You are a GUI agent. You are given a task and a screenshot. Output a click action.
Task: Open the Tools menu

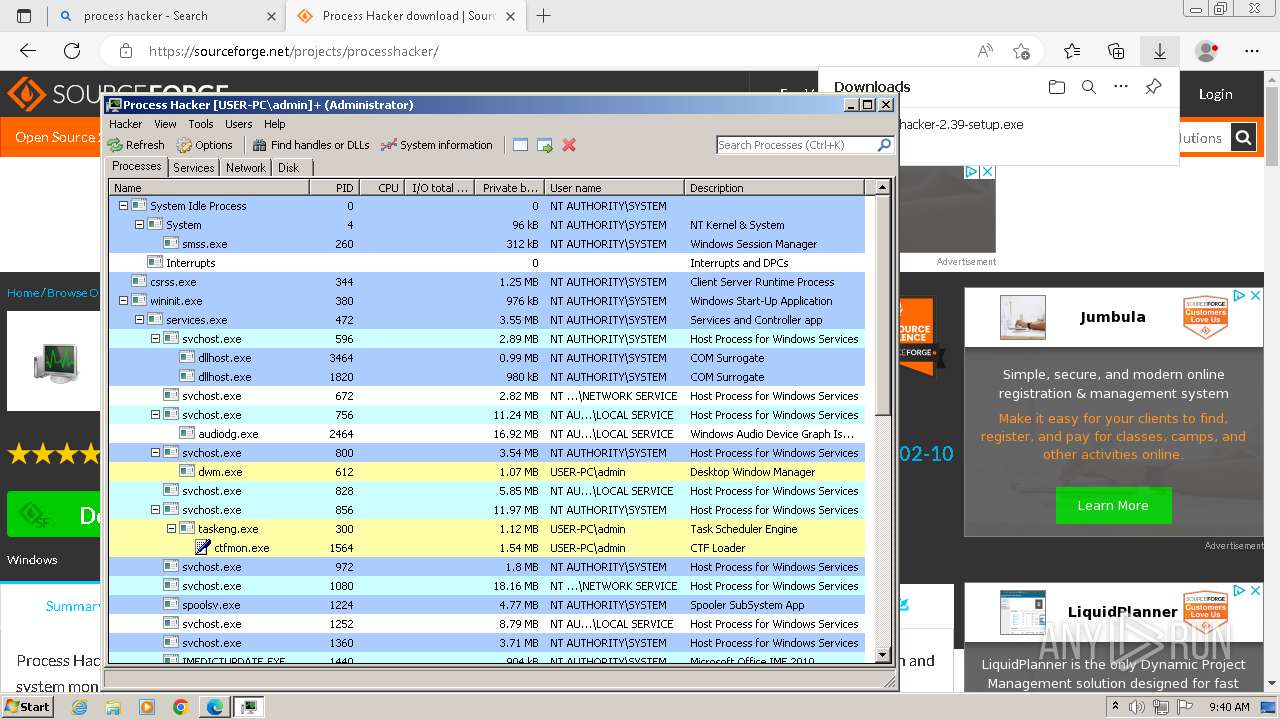coord(201,124)
